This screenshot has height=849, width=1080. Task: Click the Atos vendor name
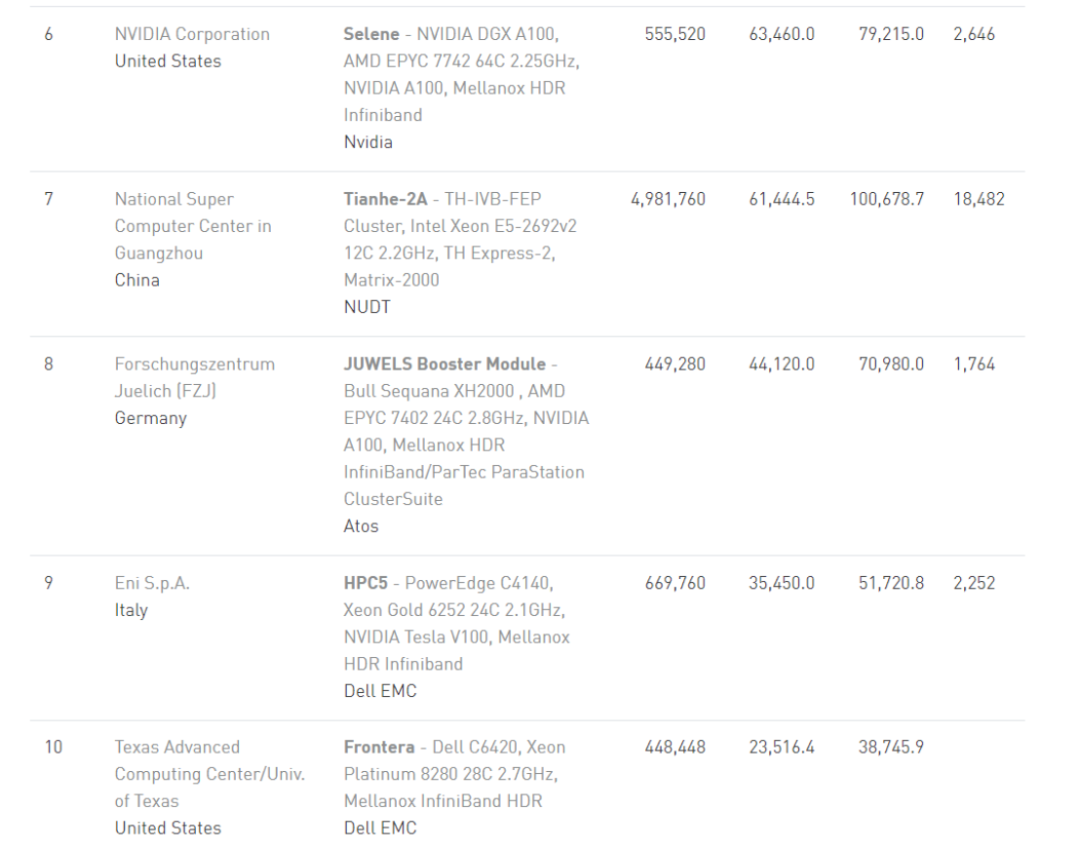tap(361, 526)
